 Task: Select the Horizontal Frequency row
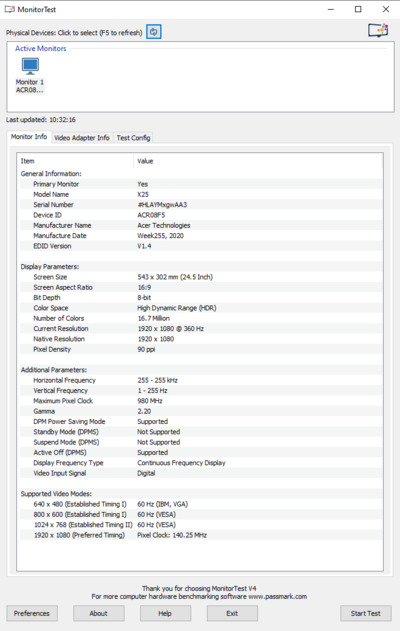200,380
